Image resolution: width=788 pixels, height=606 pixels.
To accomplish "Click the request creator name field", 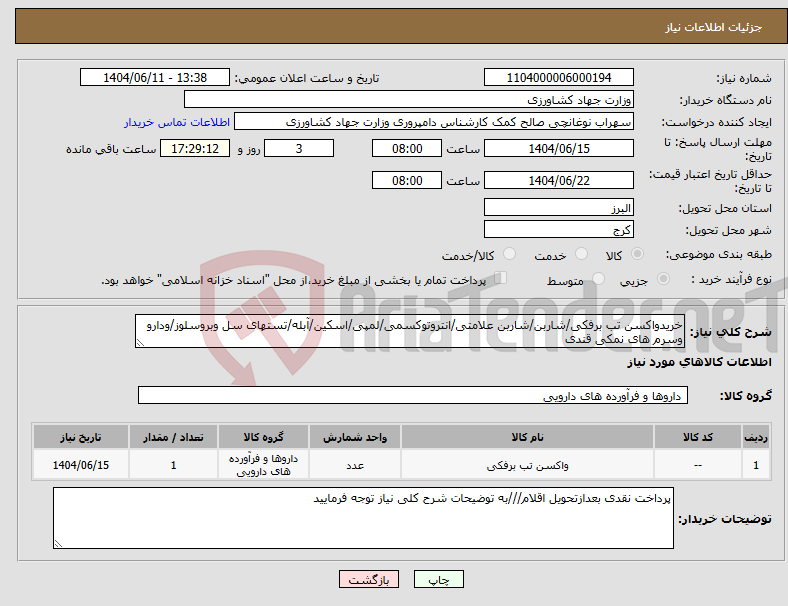I will pos(434,122).
